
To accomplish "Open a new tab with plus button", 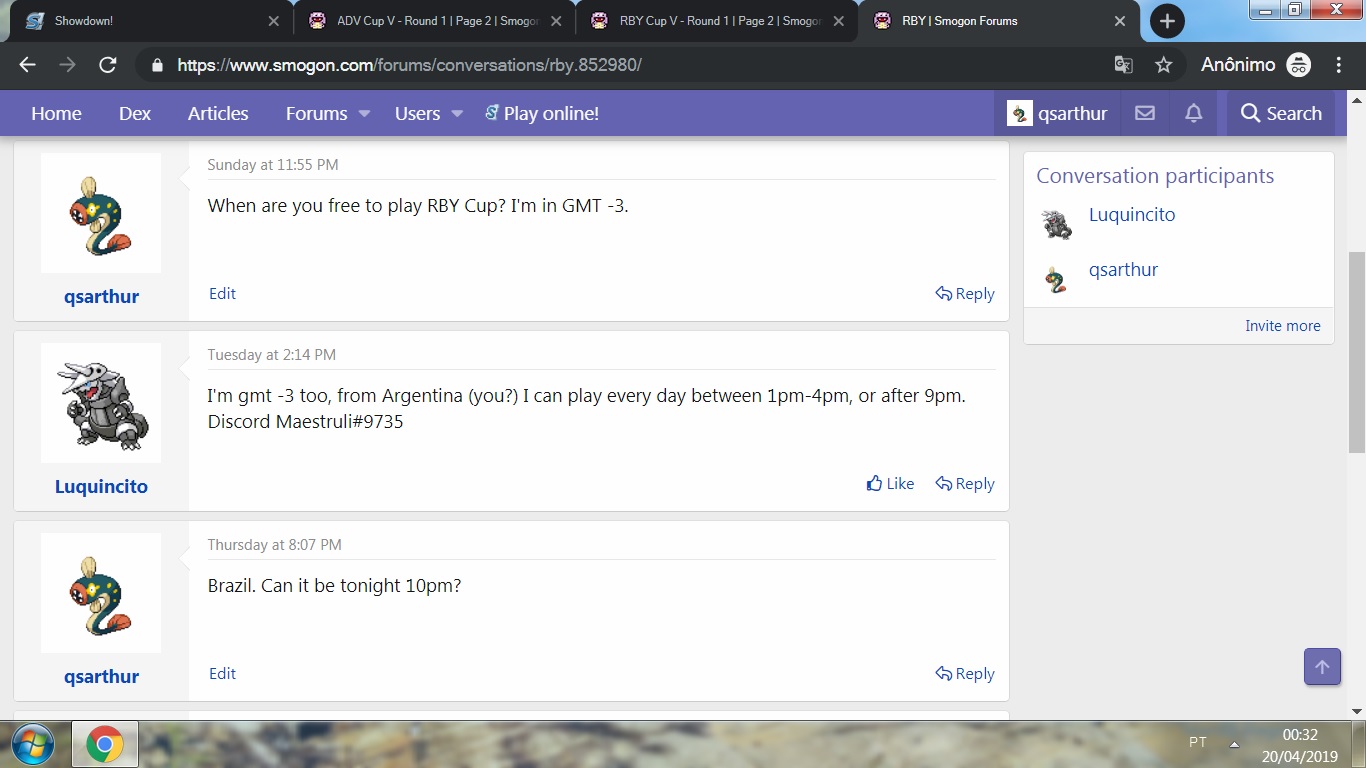I will 1167,21.
